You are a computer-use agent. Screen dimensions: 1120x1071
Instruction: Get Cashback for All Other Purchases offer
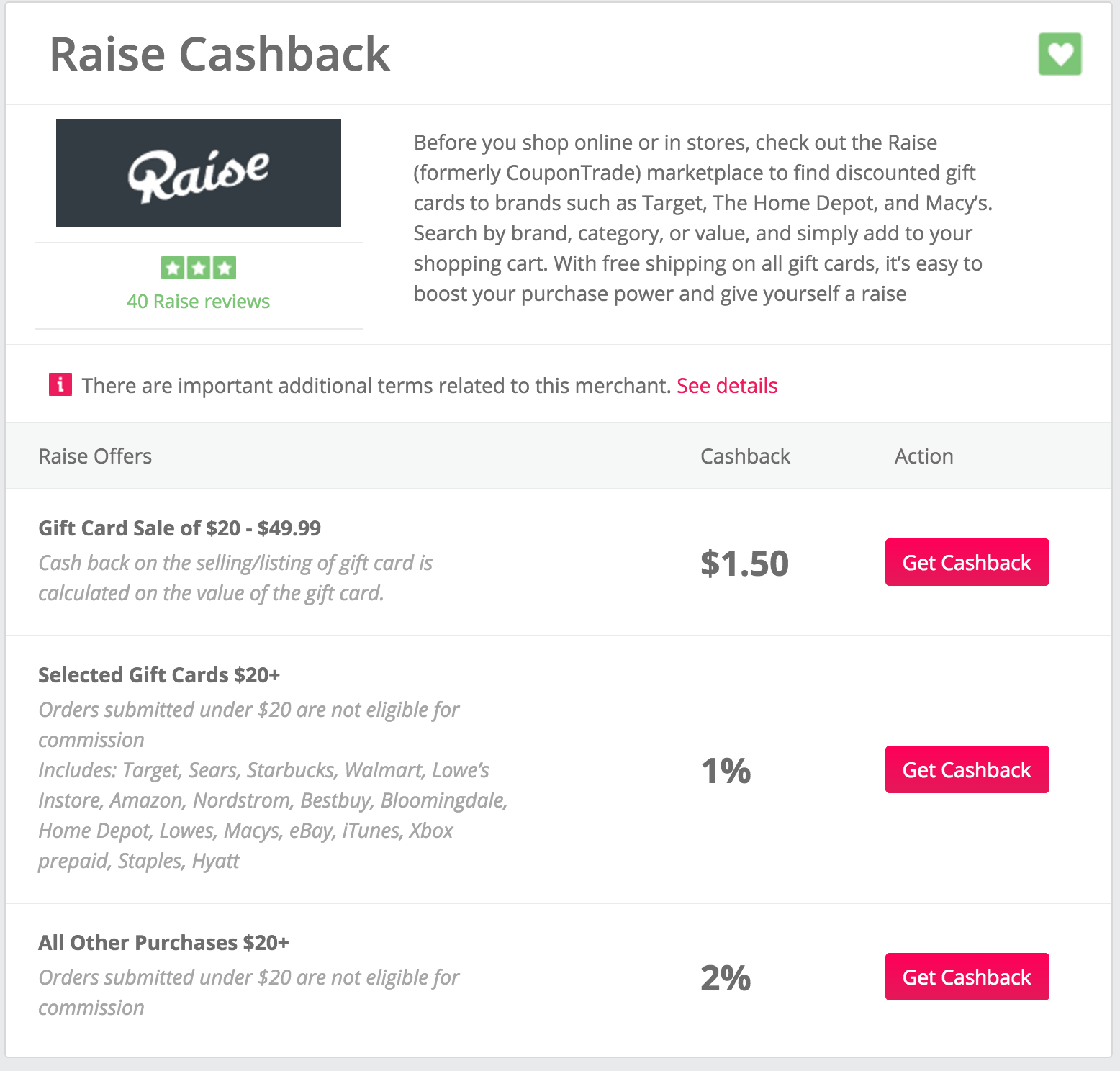point(967,977)
